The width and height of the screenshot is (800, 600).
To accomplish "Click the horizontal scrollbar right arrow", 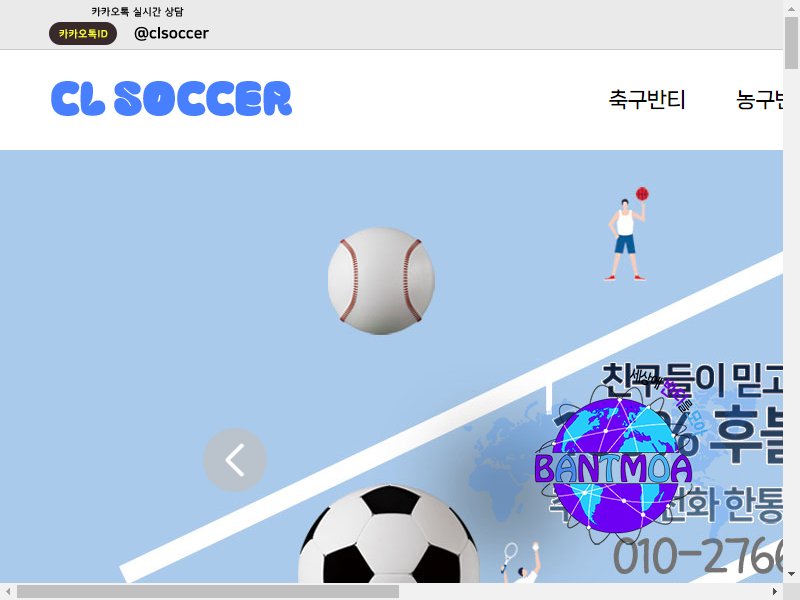I will coord(775,591).
